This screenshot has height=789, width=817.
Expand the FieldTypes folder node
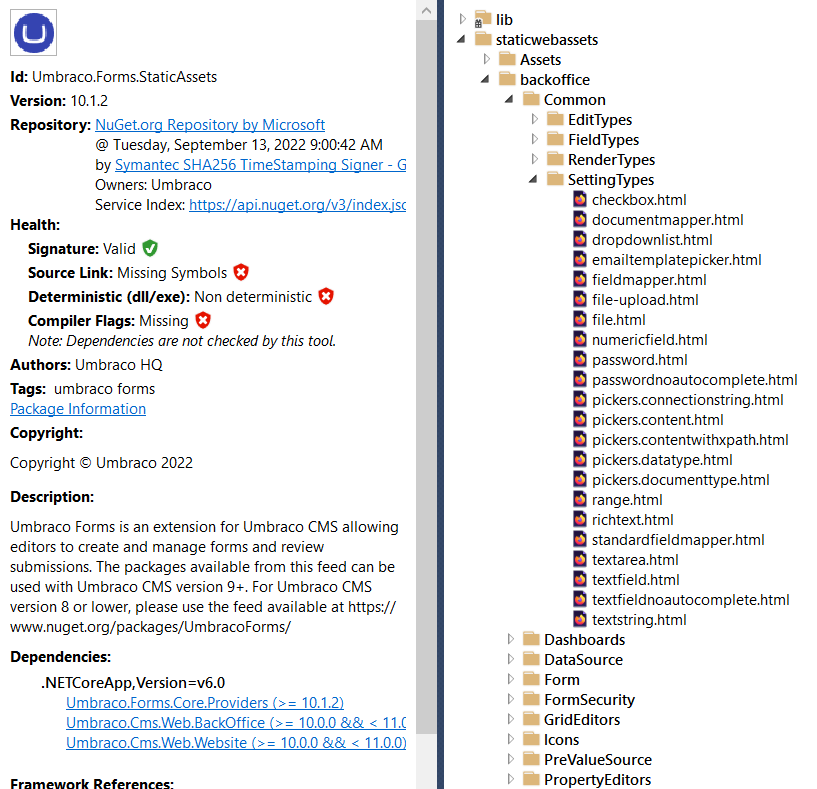point(534,139)
